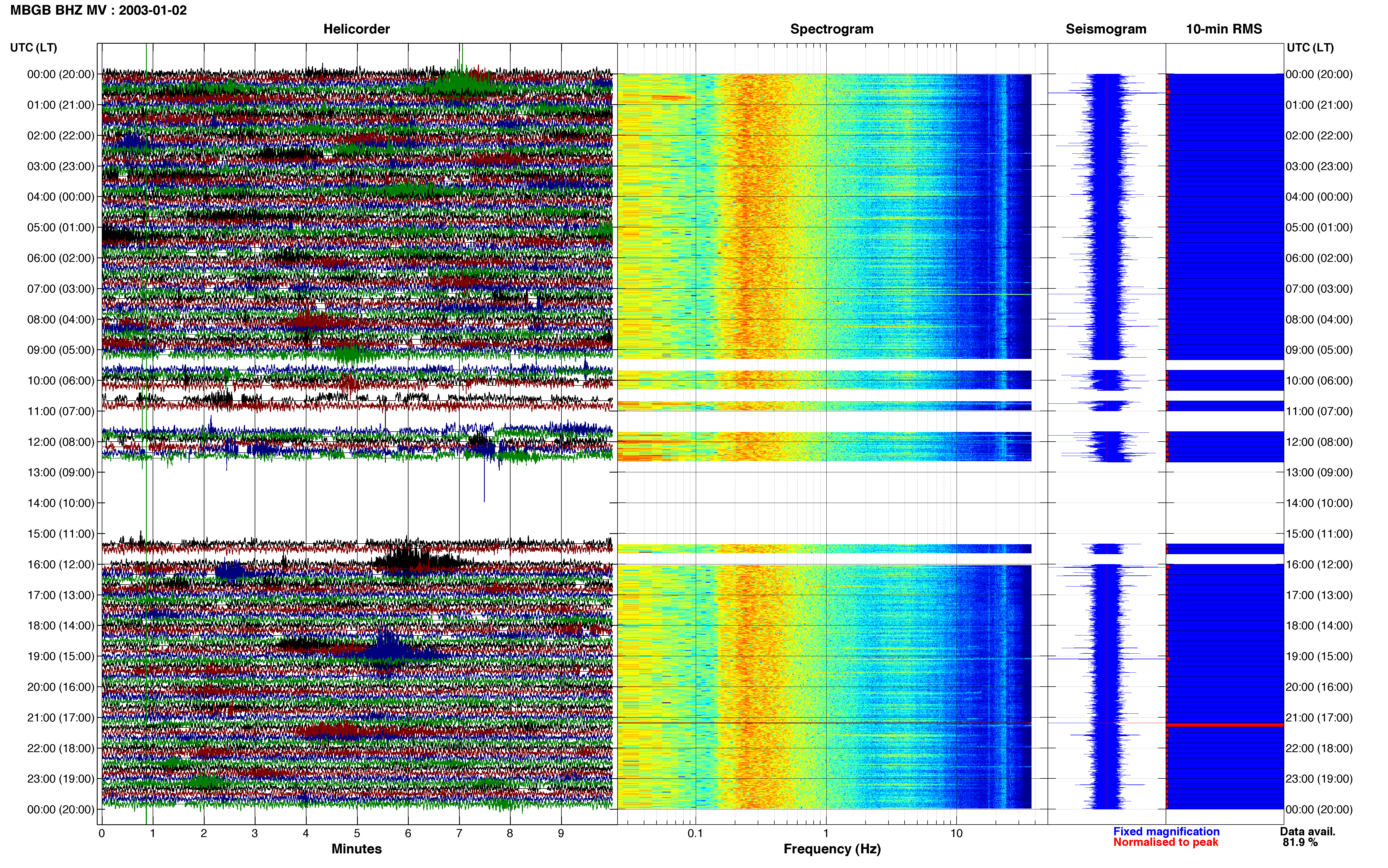Click the "5" tick on the Minutes axis
This screenshot has height=868, width=1388.
pyautogui.click(x=356, y=833)
